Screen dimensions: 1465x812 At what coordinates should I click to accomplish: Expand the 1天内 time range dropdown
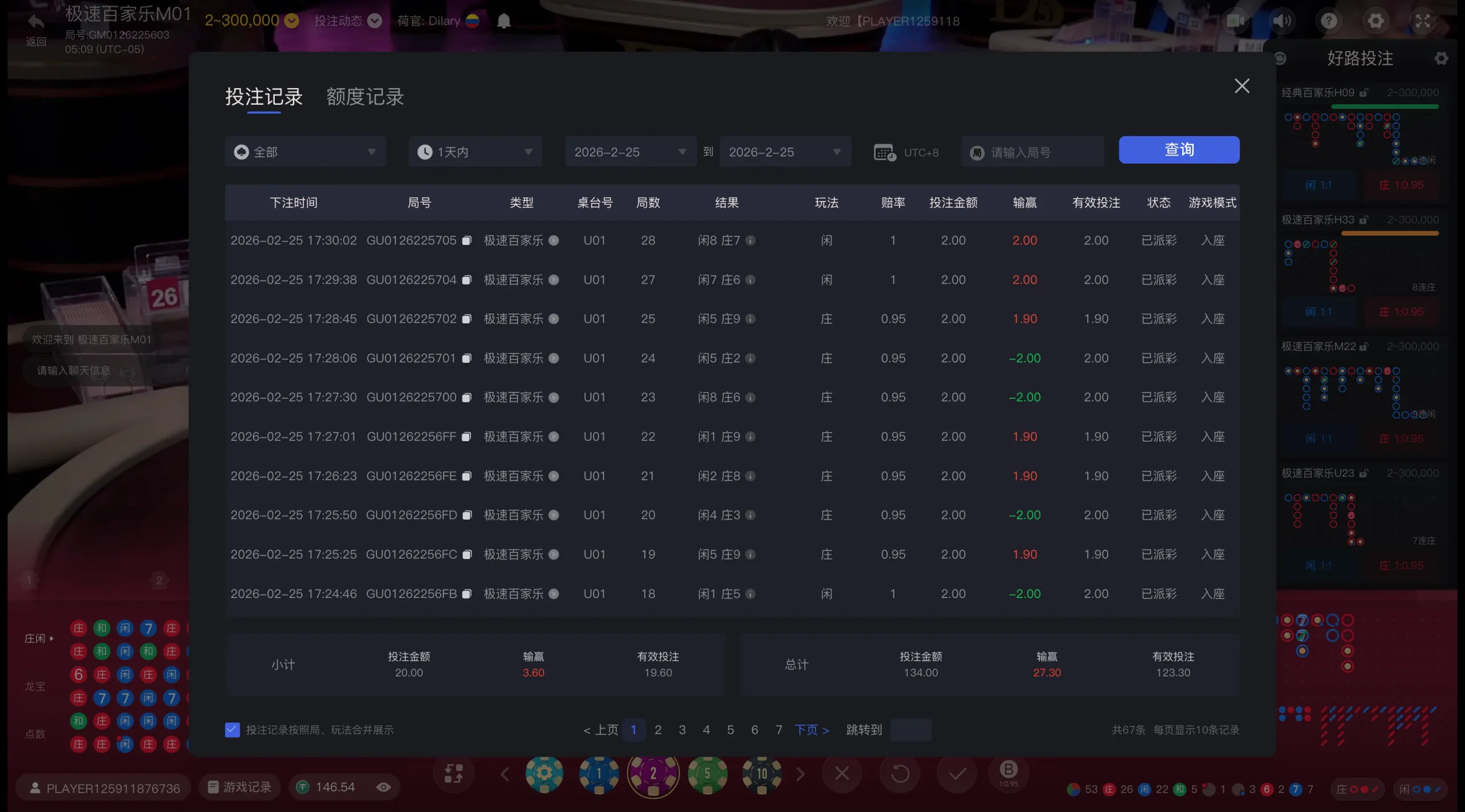coord(475,152)
